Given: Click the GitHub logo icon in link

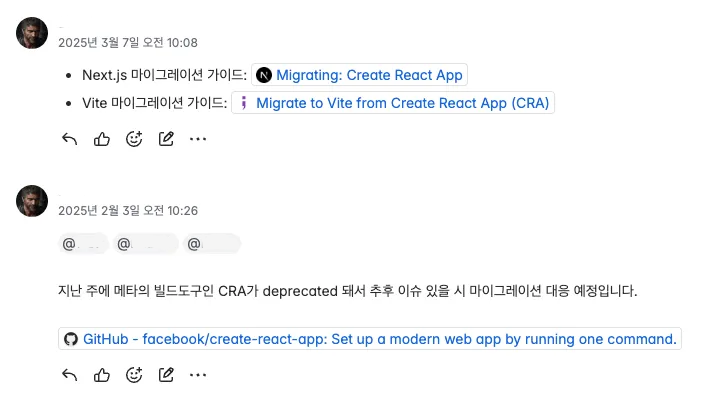Looking at the screenshot, I should [x=71, y=339].
